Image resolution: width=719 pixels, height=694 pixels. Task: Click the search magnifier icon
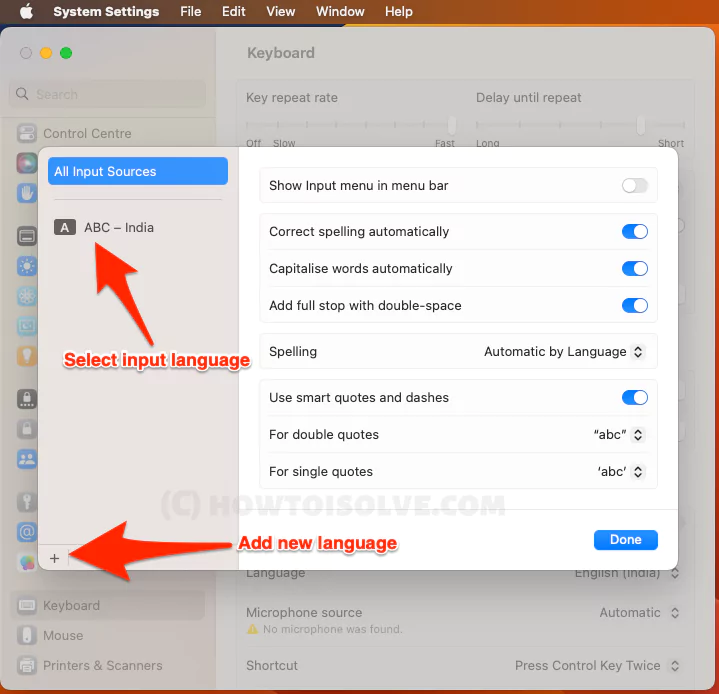tap(22, 94)
